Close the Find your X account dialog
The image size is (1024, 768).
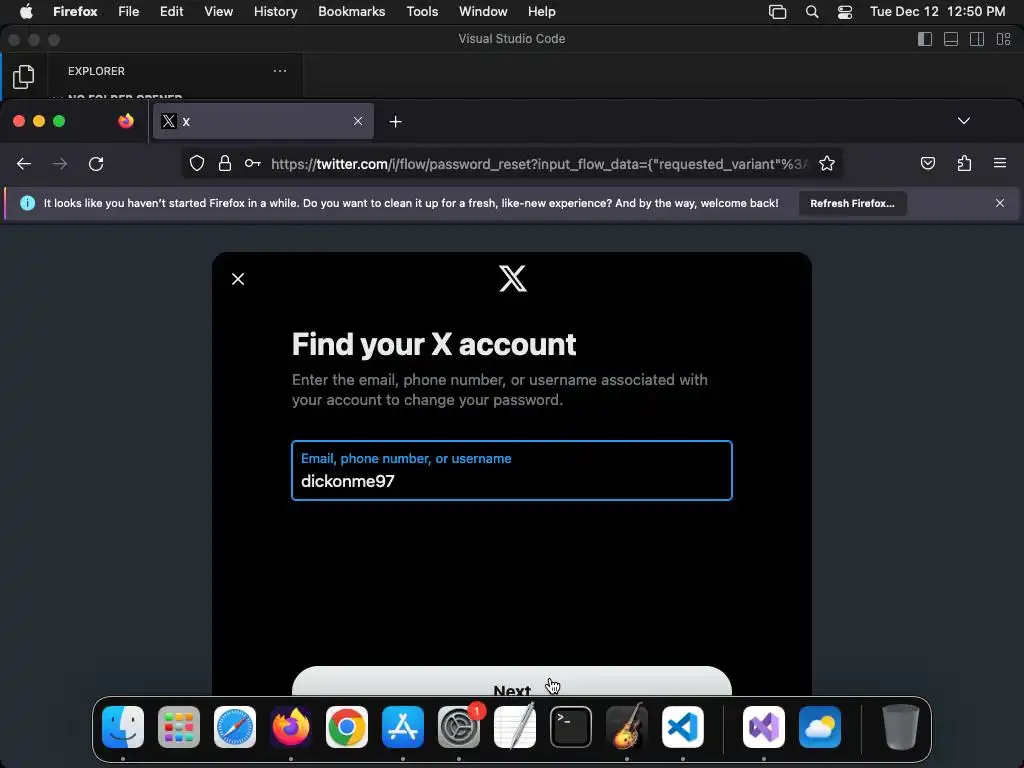point(238,279)
